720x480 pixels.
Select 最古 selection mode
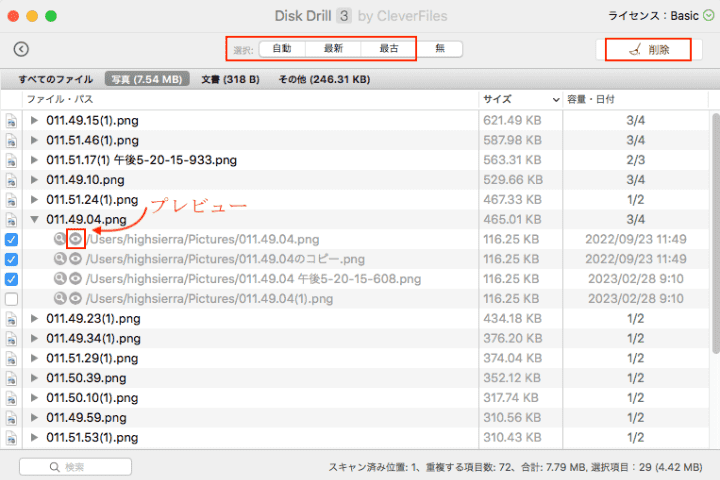(x=389, y=49)
